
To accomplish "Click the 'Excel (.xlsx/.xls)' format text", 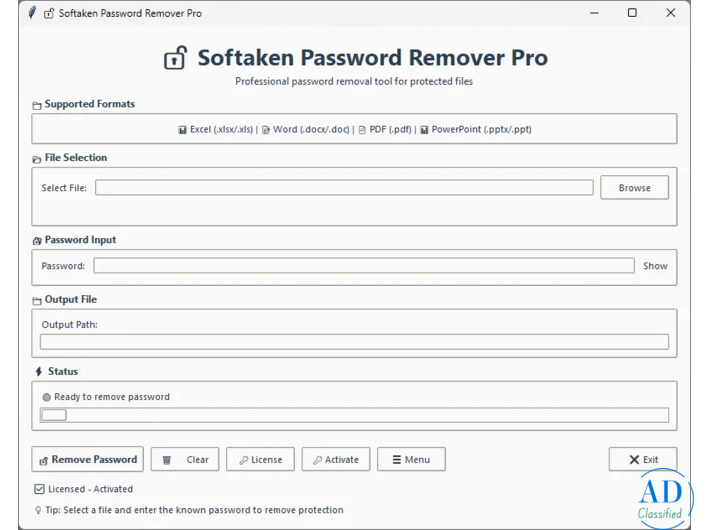I will (221, 130).
